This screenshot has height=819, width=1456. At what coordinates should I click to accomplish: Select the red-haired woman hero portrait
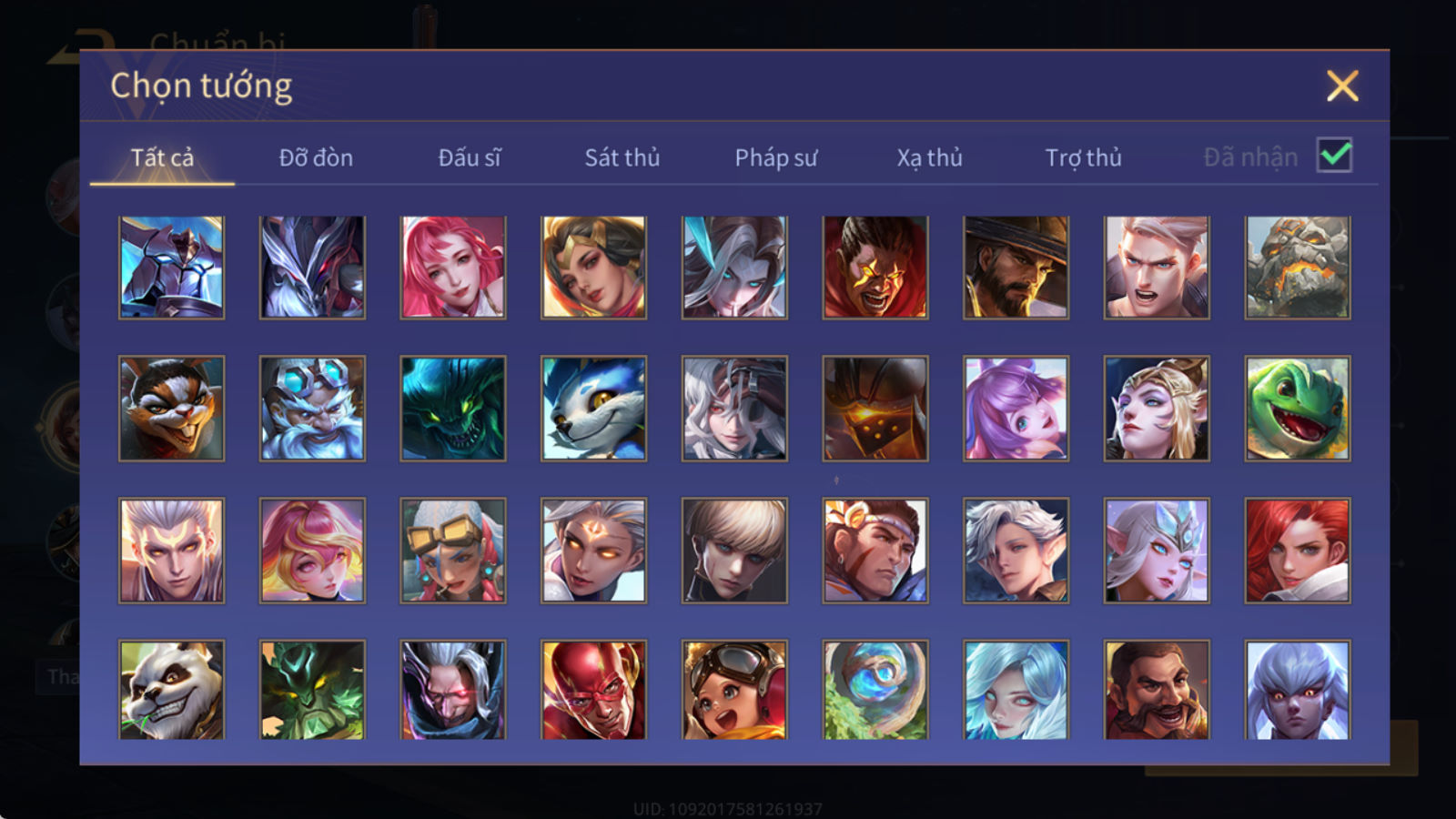(x=1298, y=550)
